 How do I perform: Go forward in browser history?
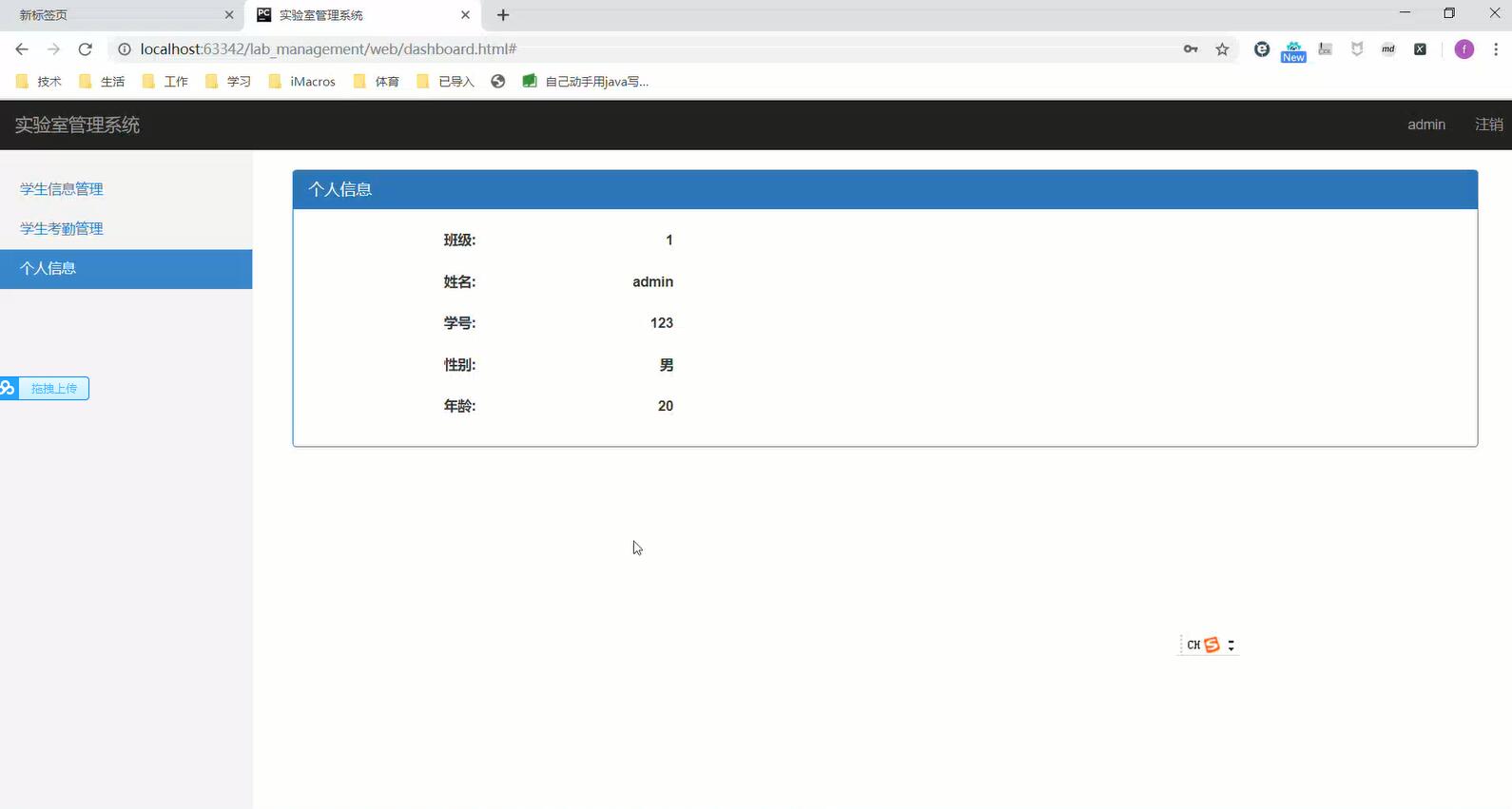pos(53,49)
